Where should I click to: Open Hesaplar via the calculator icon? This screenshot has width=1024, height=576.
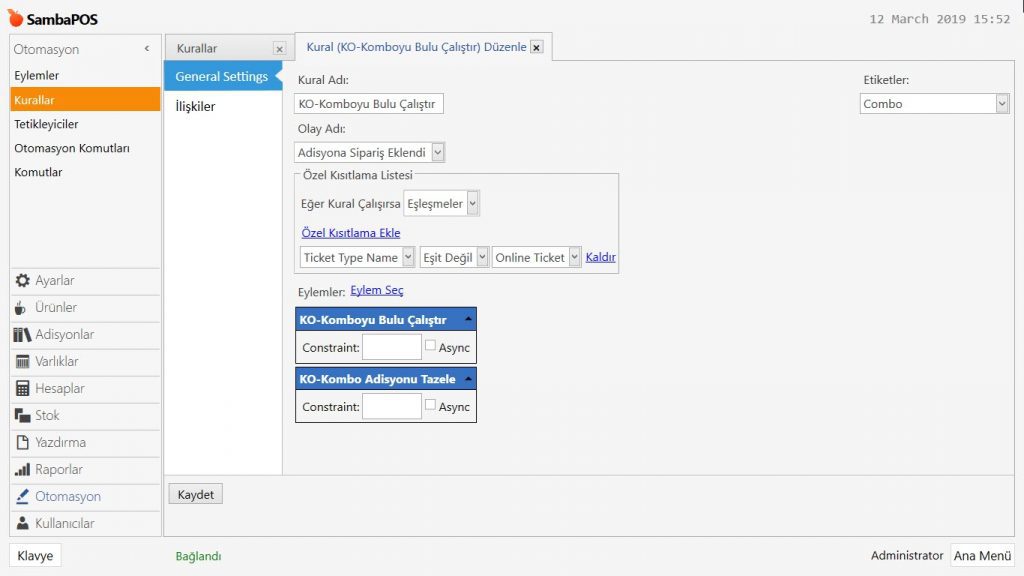coord(23,389)
